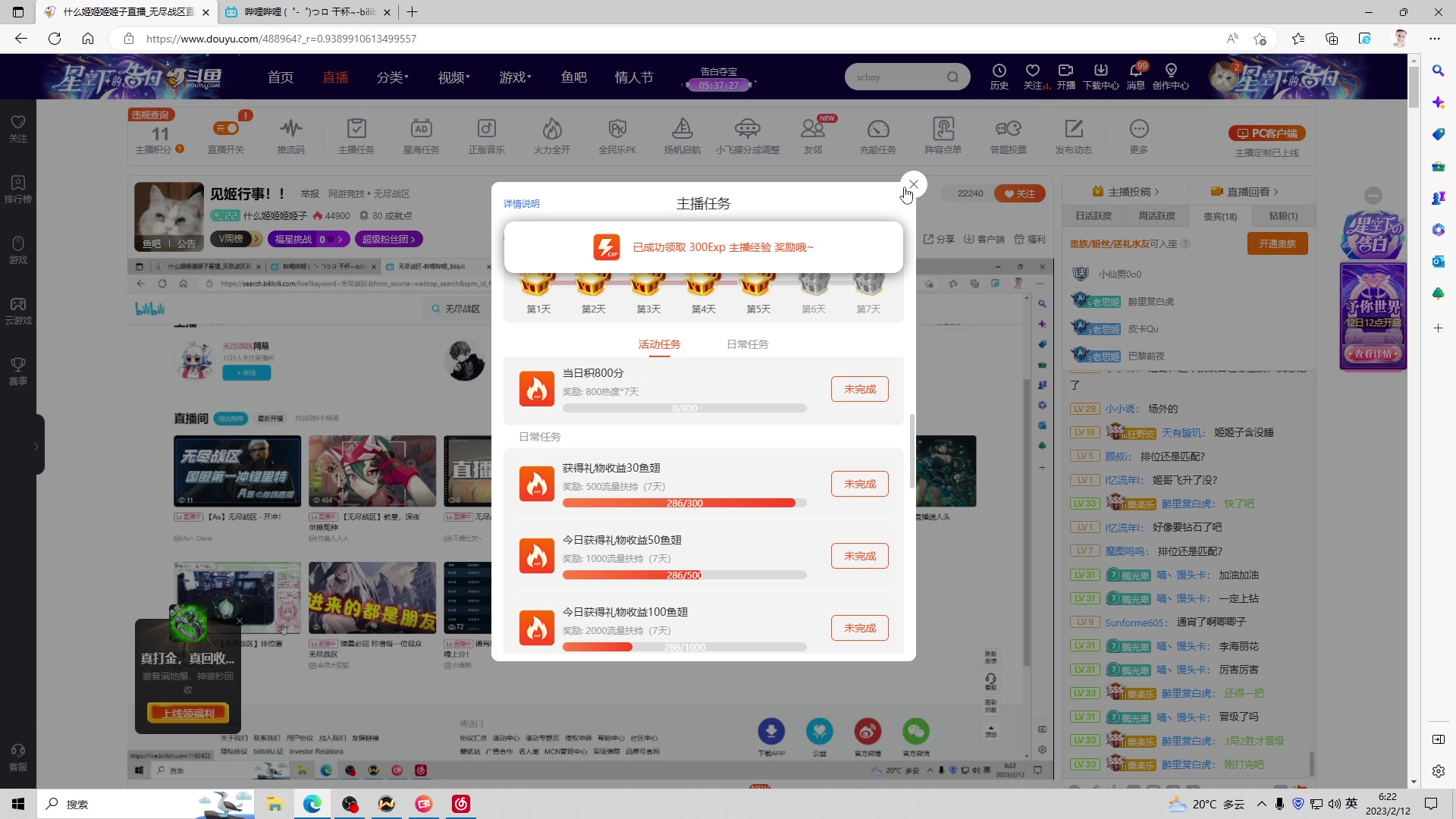Click 未完成 for 今日获得礼物收益50鱼翅
1456x819 pixels.
[x=859, y=556]
